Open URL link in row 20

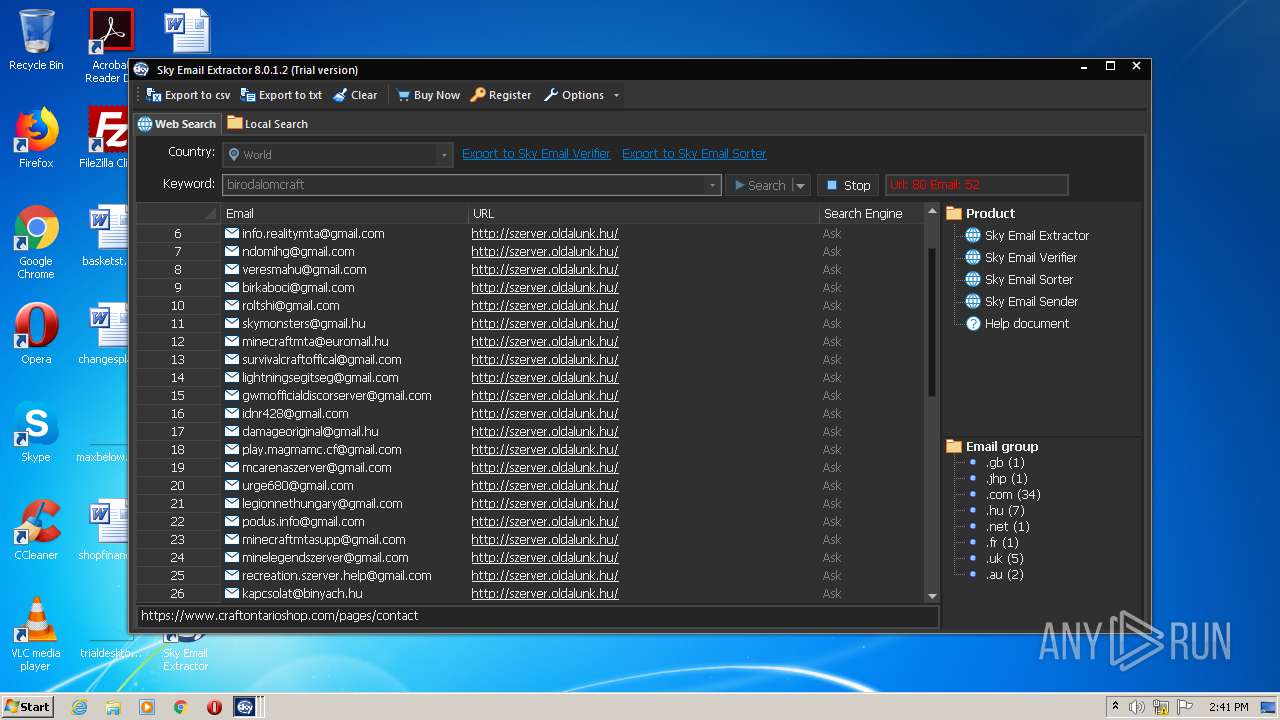(x=545, y=485)
